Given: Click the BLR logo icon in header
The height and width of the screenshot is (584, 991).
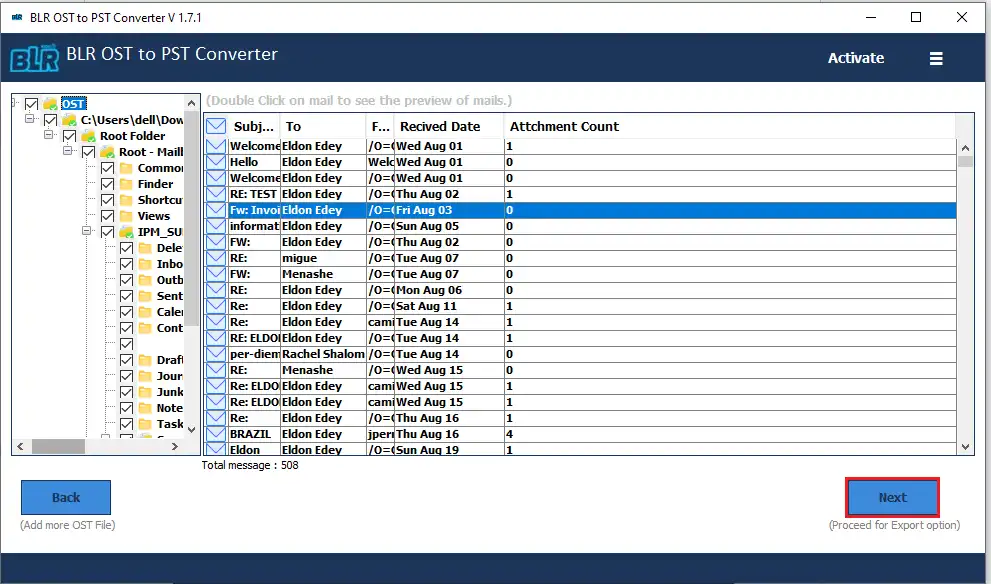Looking at the screenshot, I should pos(34,57).
